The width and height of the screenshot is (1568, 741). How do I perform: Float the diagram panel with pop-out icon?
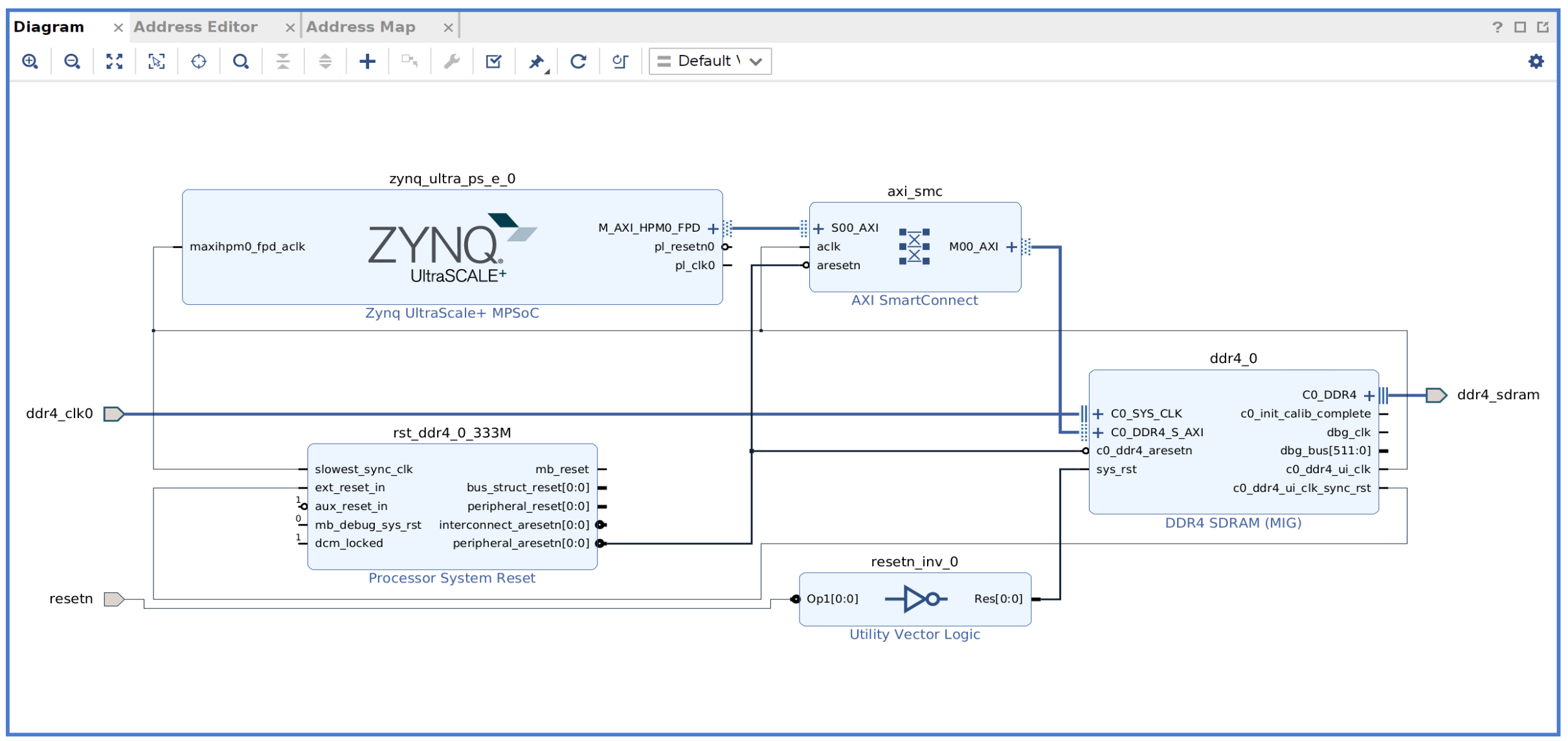click(x=1543, y=27)
